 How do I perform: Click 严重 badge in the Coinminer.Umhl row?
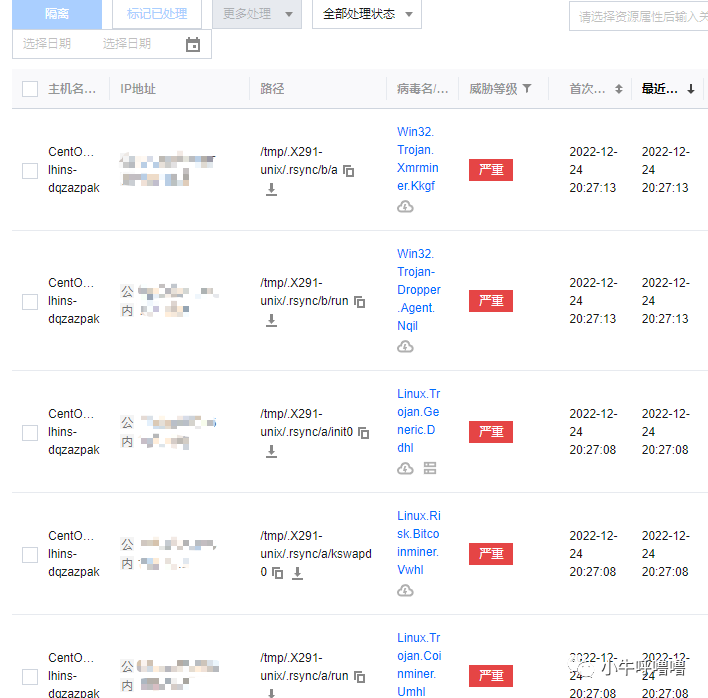pos(491,675)
